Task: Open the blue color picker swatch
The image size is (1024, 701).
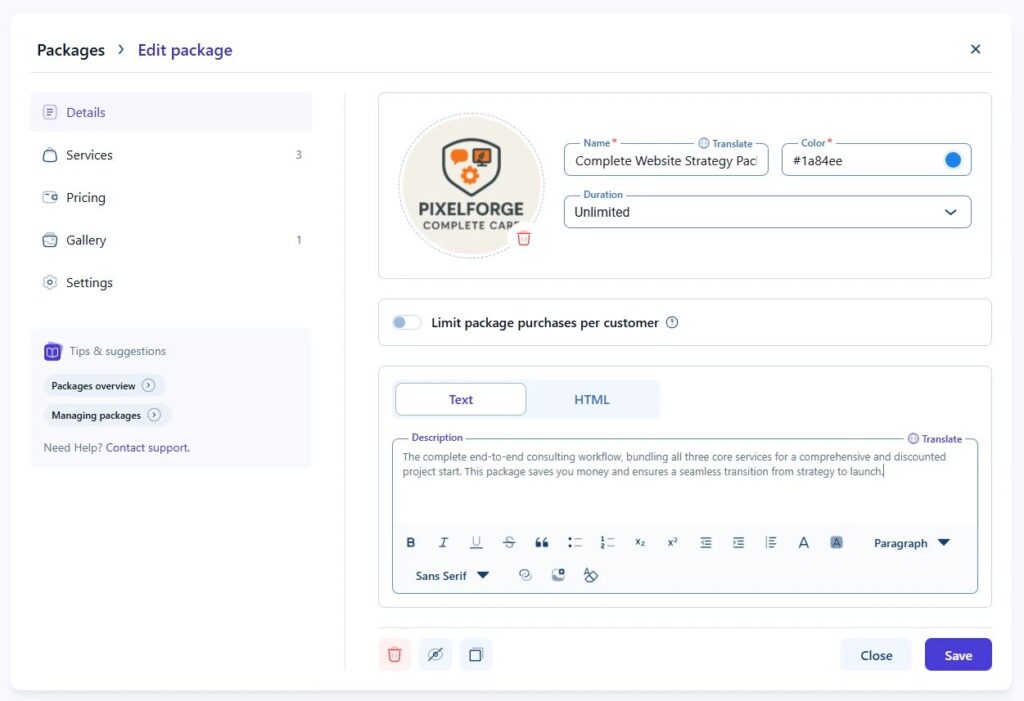Action: coord(952,160)
